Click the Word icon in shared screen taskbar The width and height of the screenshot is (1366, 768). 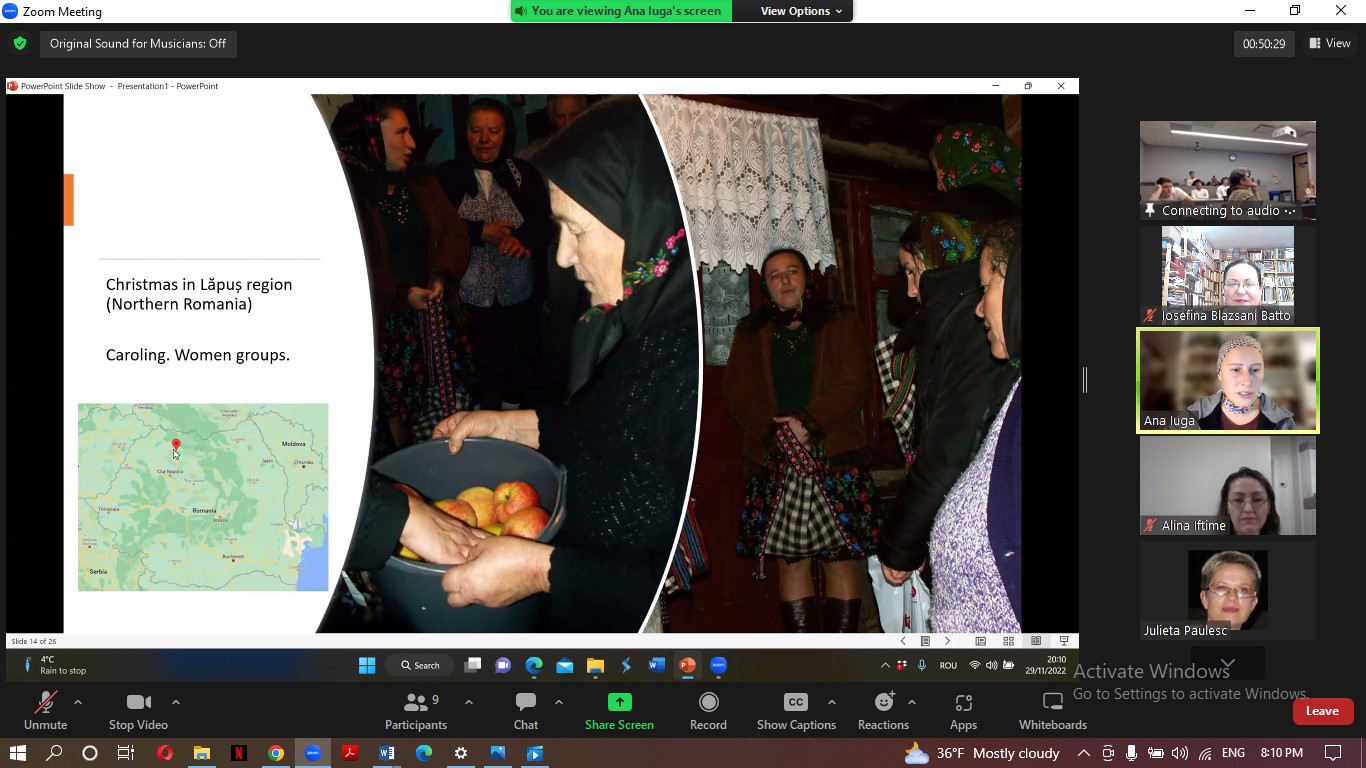coord(656,665)
